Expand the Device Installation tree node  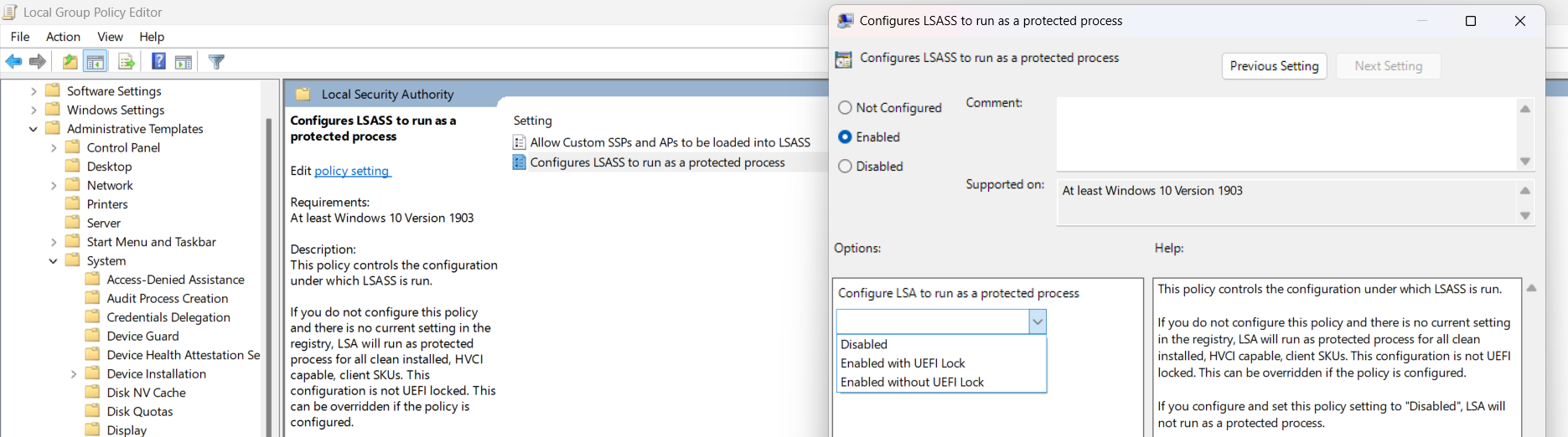click(73, 373)
